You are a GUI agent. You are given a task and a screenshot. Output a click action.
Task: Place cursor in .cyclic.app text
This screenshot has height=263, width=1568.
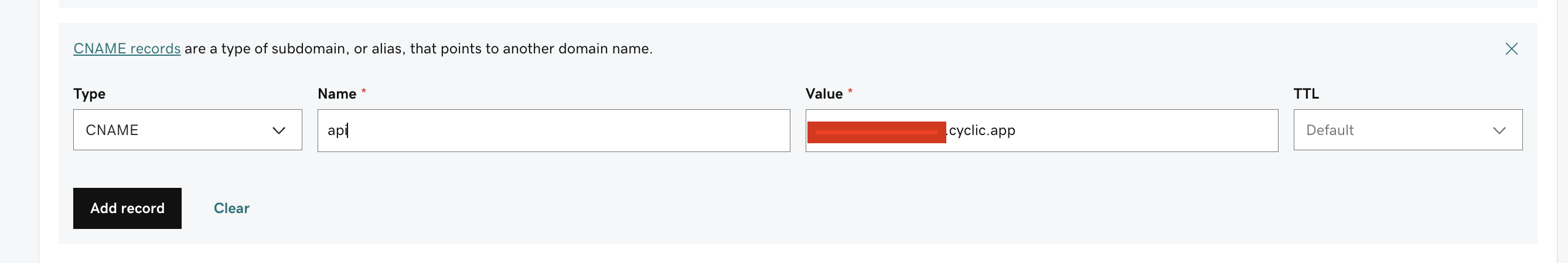[982, 130]
